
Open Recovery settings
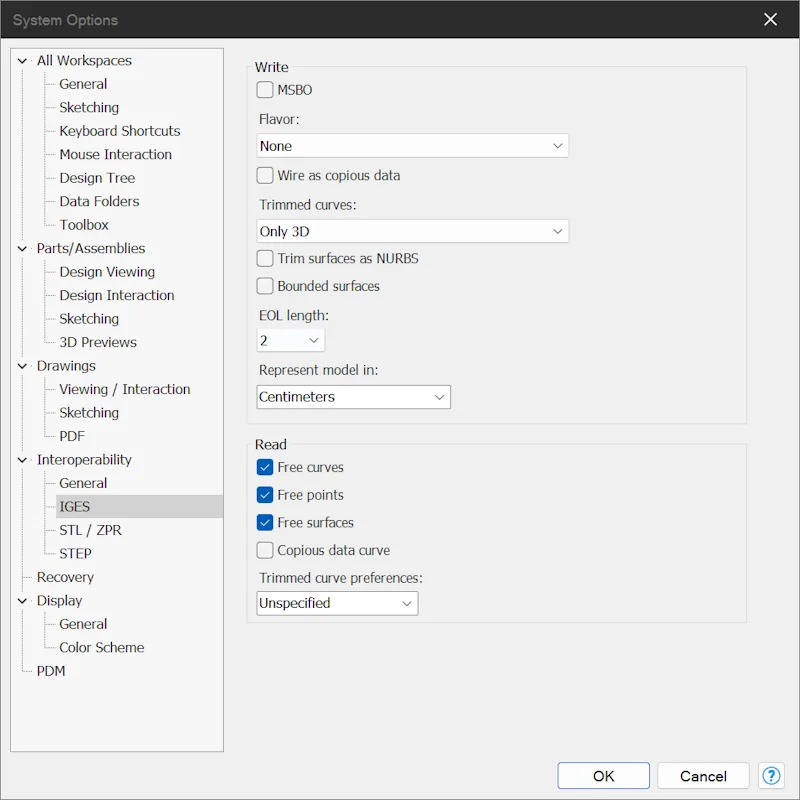[65, 577]
